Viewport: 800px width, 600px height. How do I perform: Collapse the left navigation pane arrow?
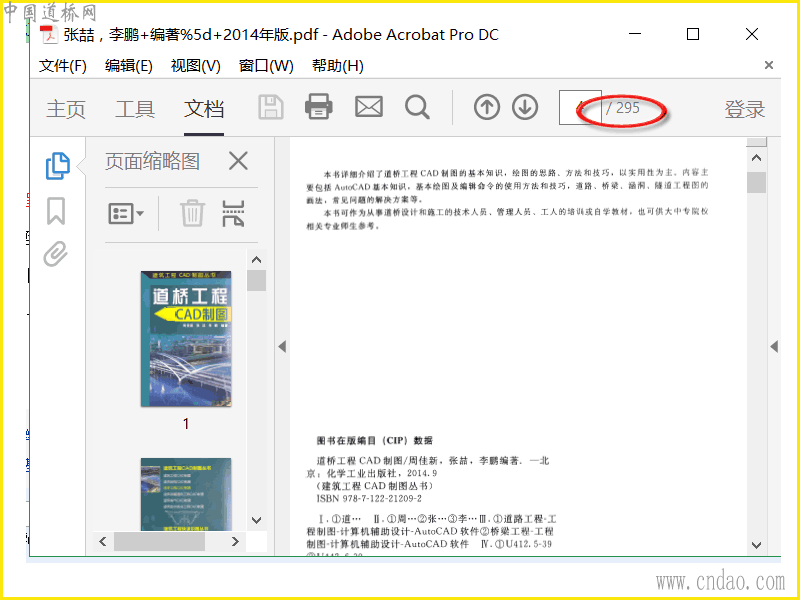[282, 347]
